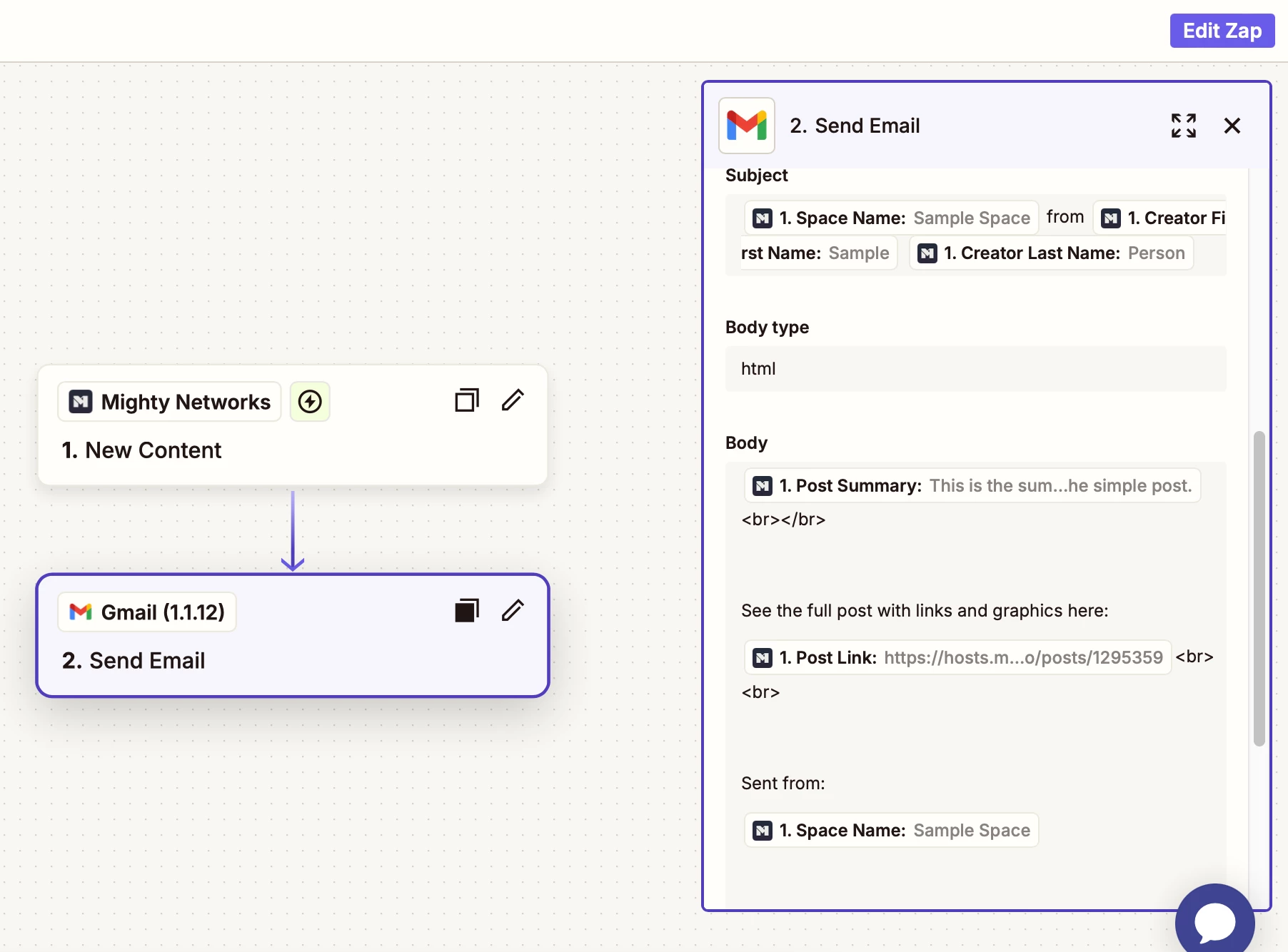The width and height of the screenshot is (1288, 952).
Task: Click the Post Link pill in Body
Action: (957, 657)
